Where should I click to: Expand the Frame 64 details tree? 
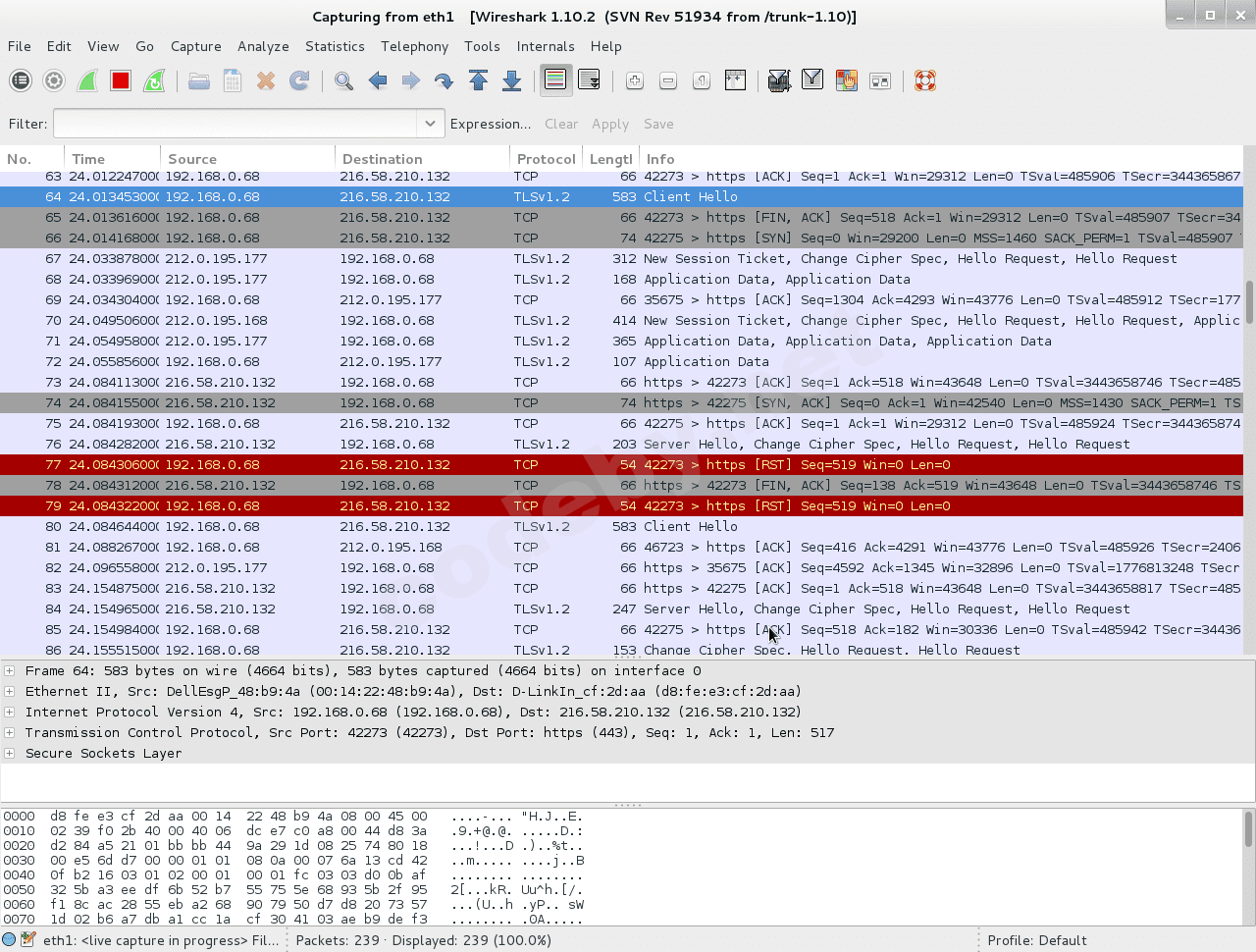(10, 671)
